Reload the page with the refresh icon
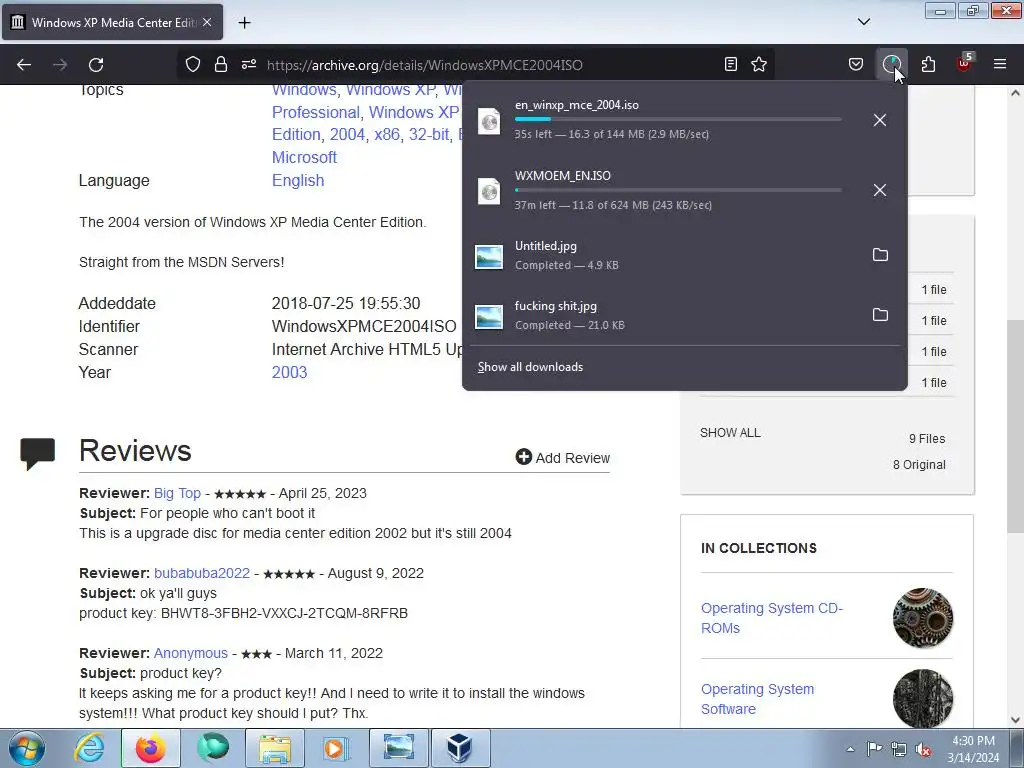Screen dimensions: 1024x768 tap(96, 65)
